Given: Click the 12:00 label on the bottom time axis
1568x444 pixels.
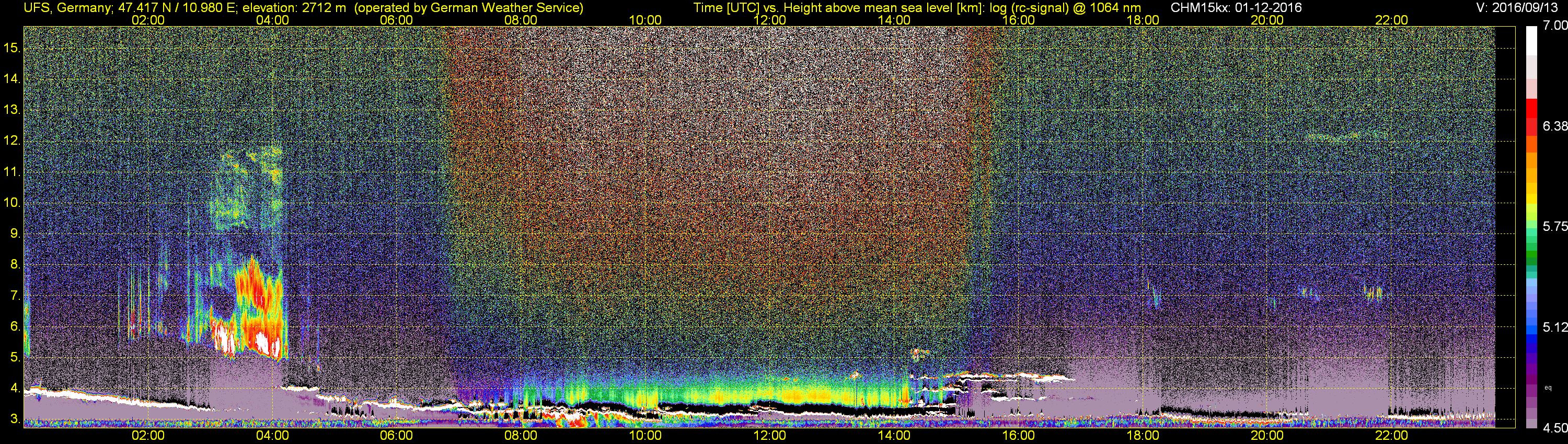Looking at the screenshot, I should pos(769,436).
